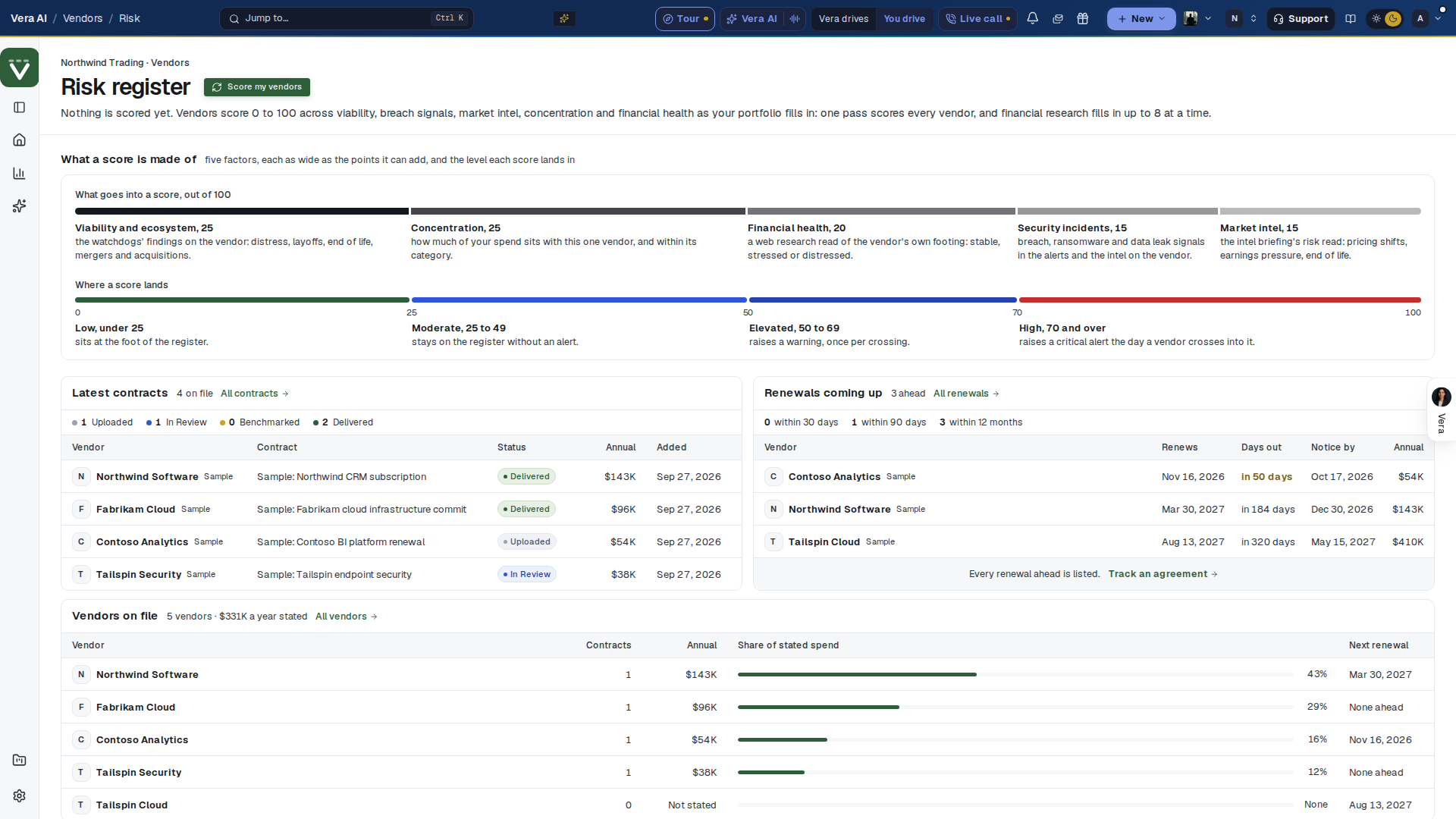The image size is (1456, 819).
Task: Contact Support
Action: 1301,18
